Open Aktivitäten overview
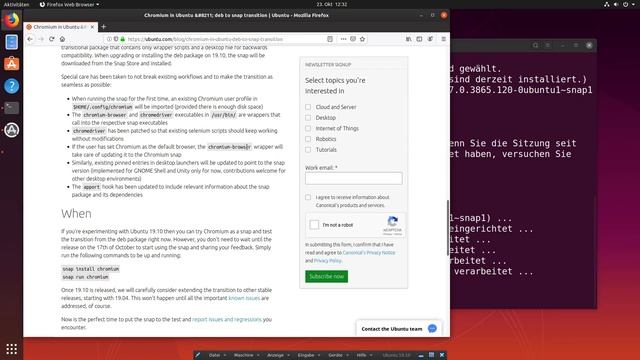The height and width of the screenshot is (360, 640). pos(16,4)
